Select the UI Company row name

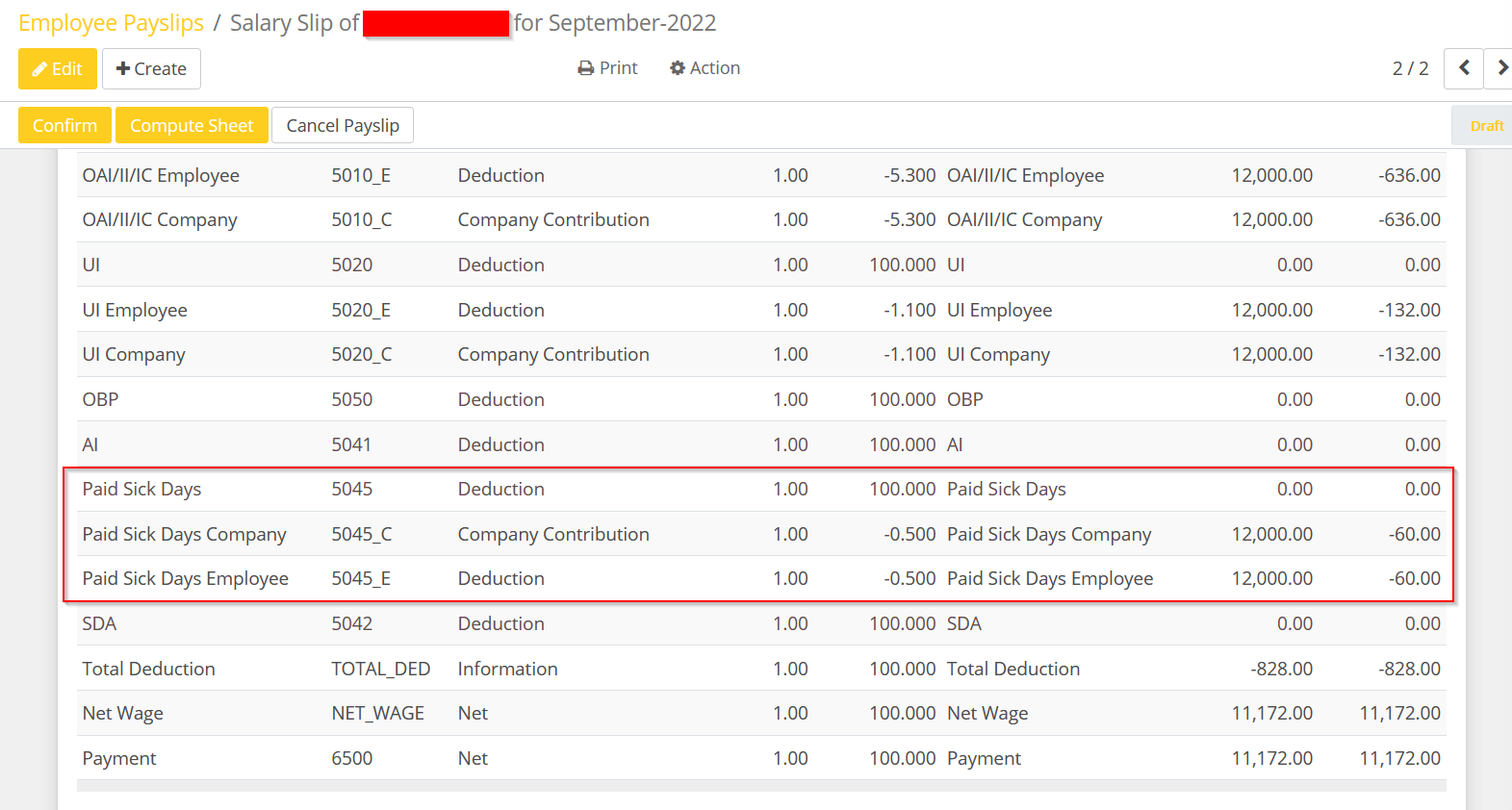pyautogui.click(x=134, y=354)
